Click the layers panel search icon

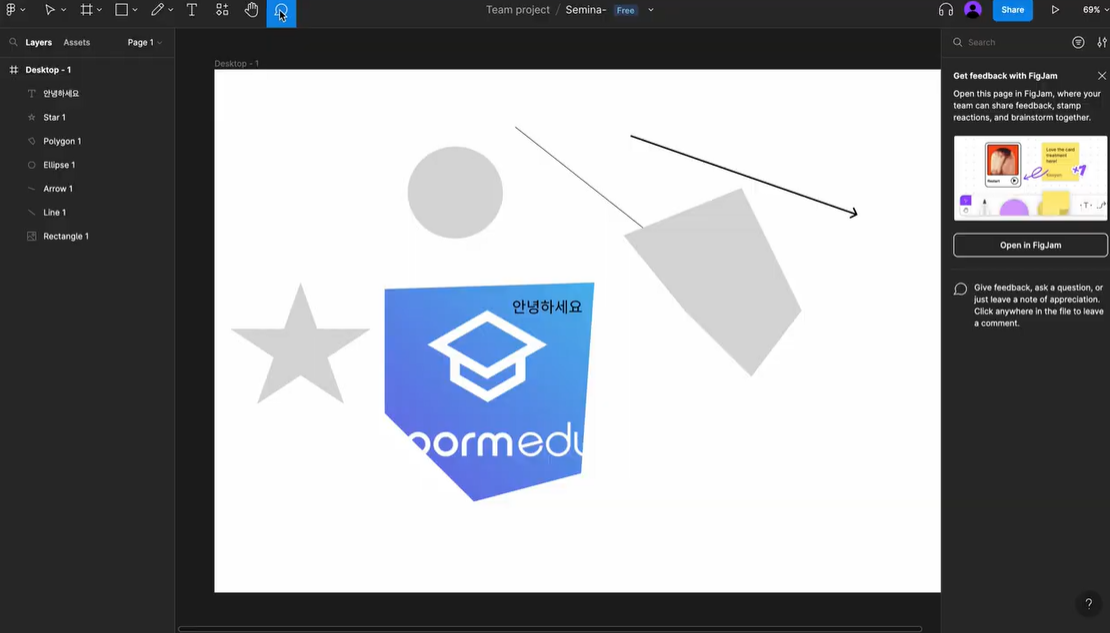(x=13, y=42)
